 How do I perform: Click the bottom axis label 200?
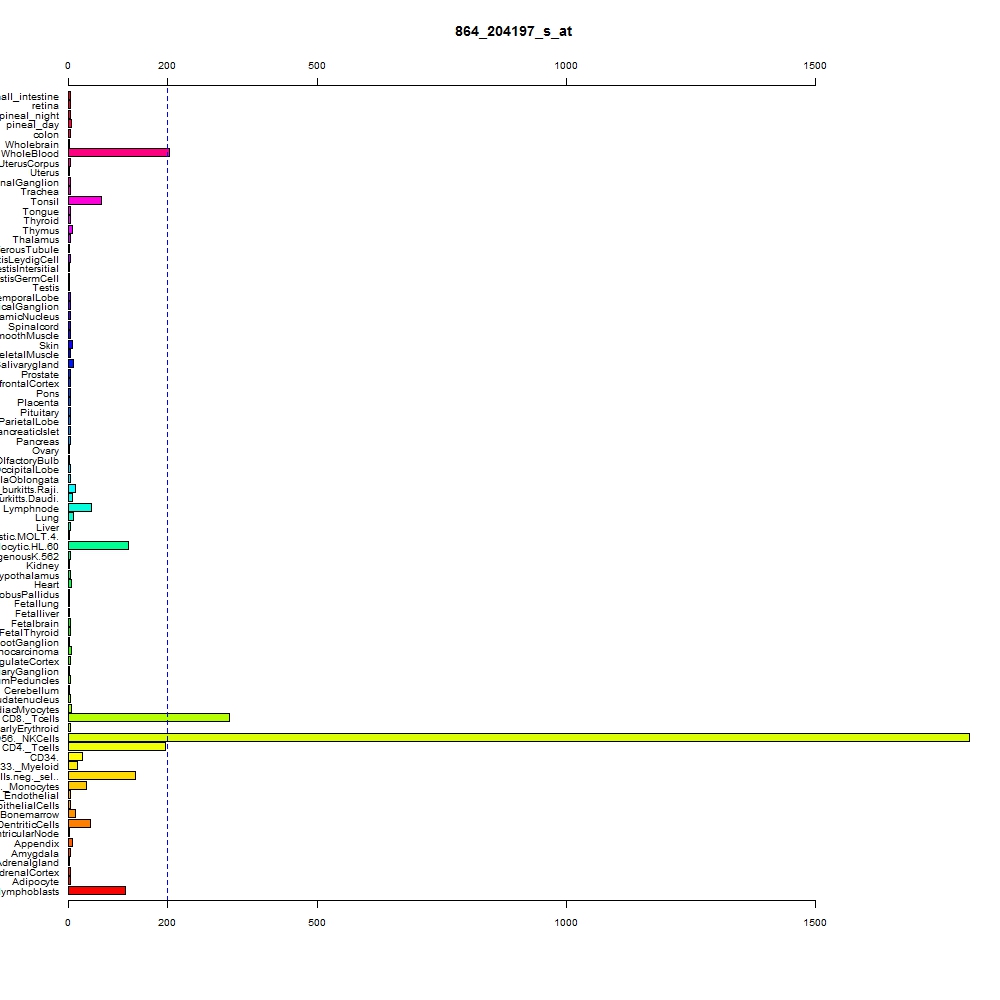point(167,923)
